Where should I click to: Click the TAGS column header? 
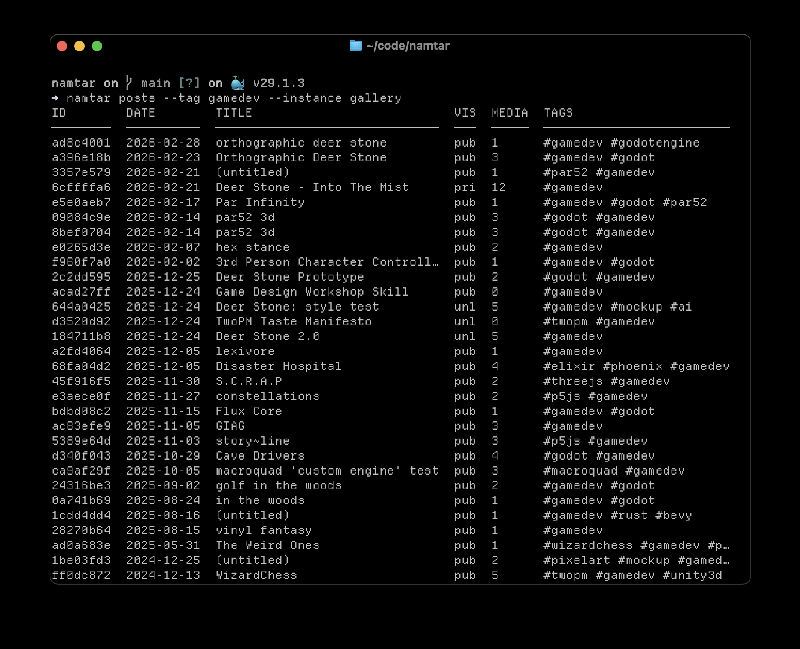(558, 113)
